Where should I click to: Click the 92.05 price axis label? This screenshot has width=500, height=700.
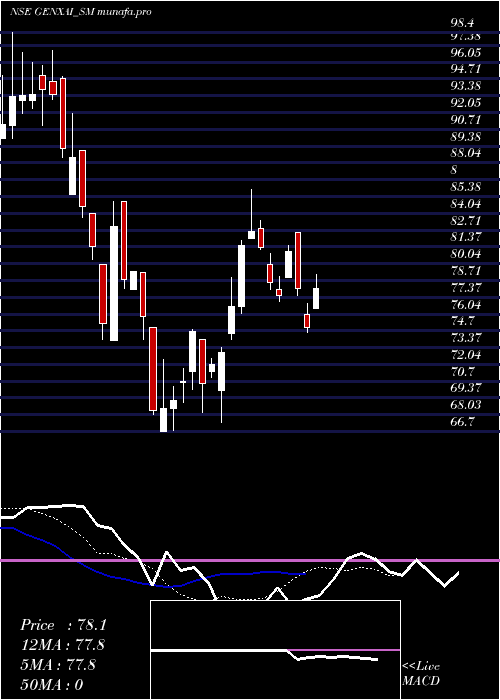point(466,103)
